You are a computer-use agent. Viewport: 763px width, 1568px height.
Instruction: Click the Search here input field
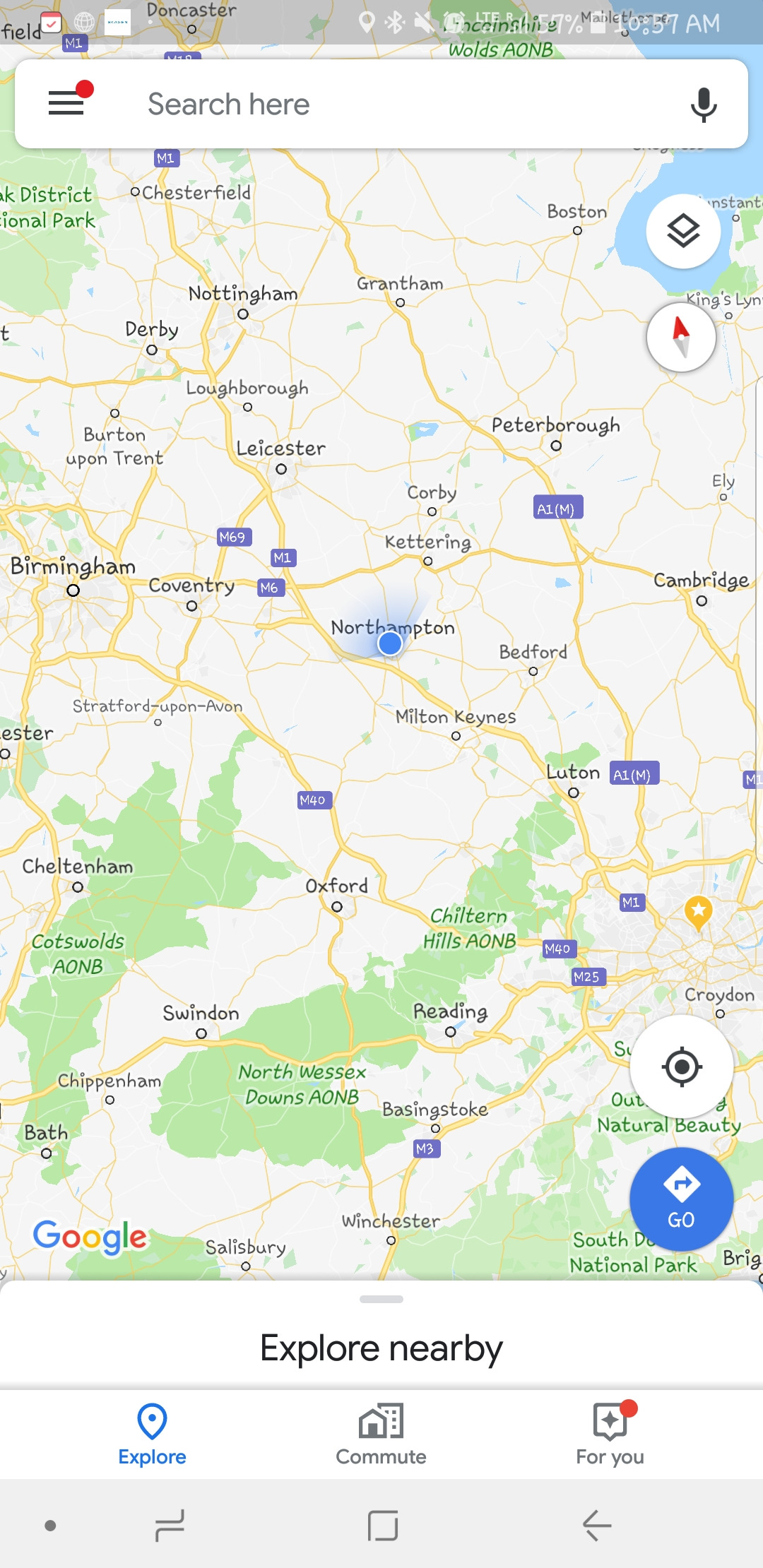tap(381, 104)
